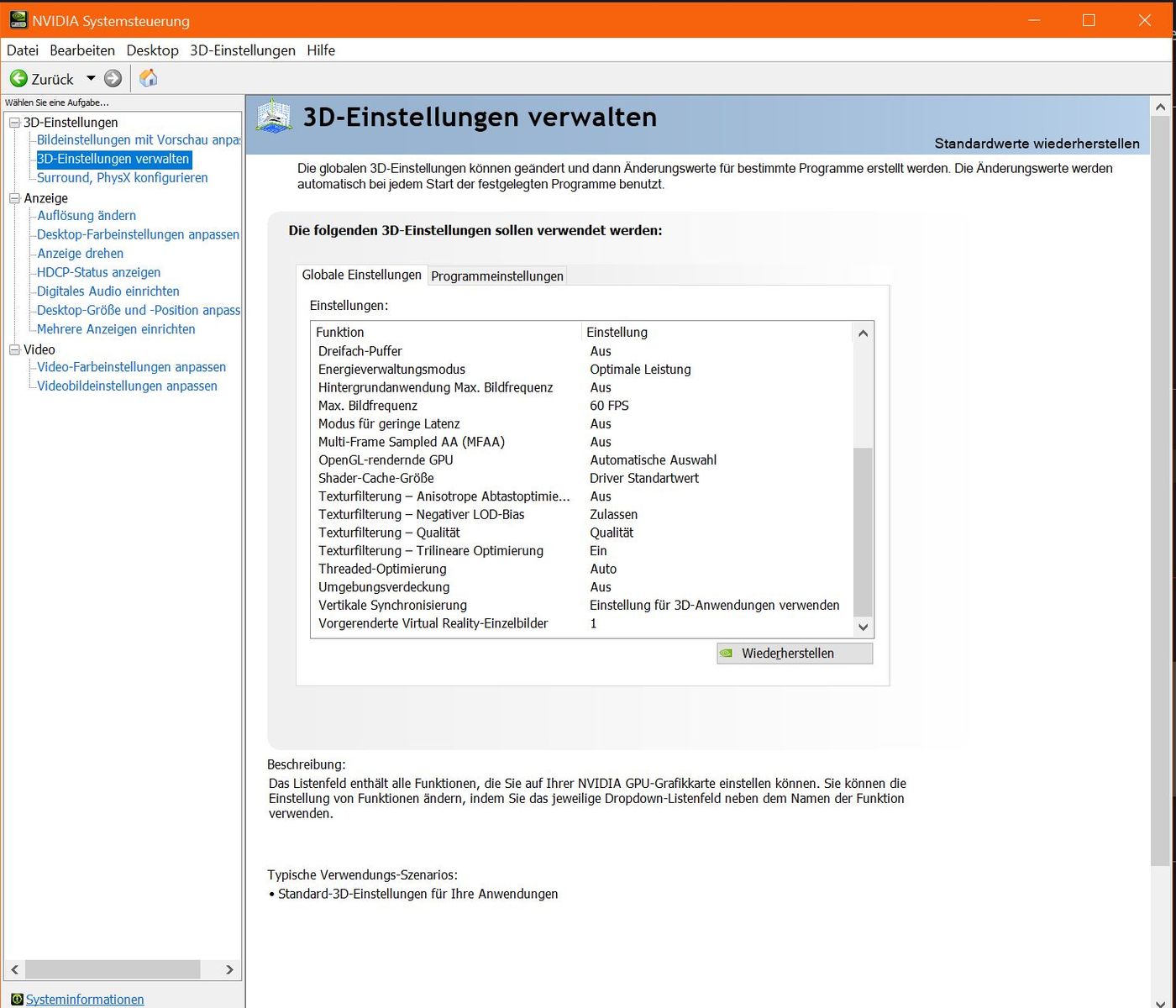The image size is (1176, 1008).
Task: Select Texturfilterung – Trilineare Optimierung row
Action: (x=581, y=551)
